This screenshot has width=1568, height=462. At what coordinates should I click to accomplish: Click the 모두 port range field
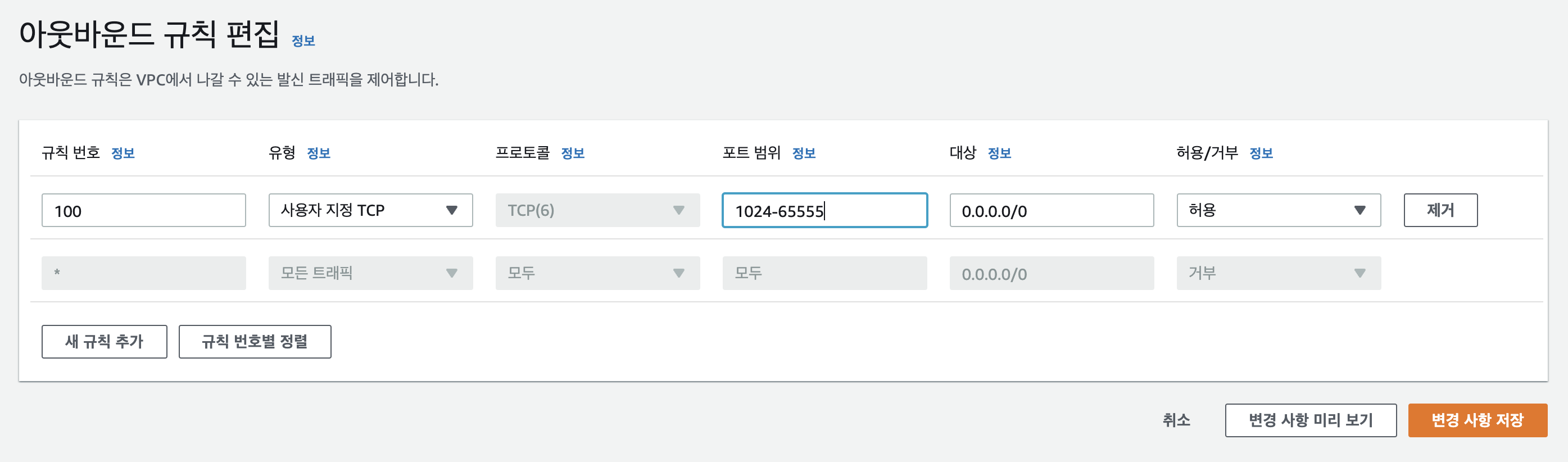pos(825,273)
